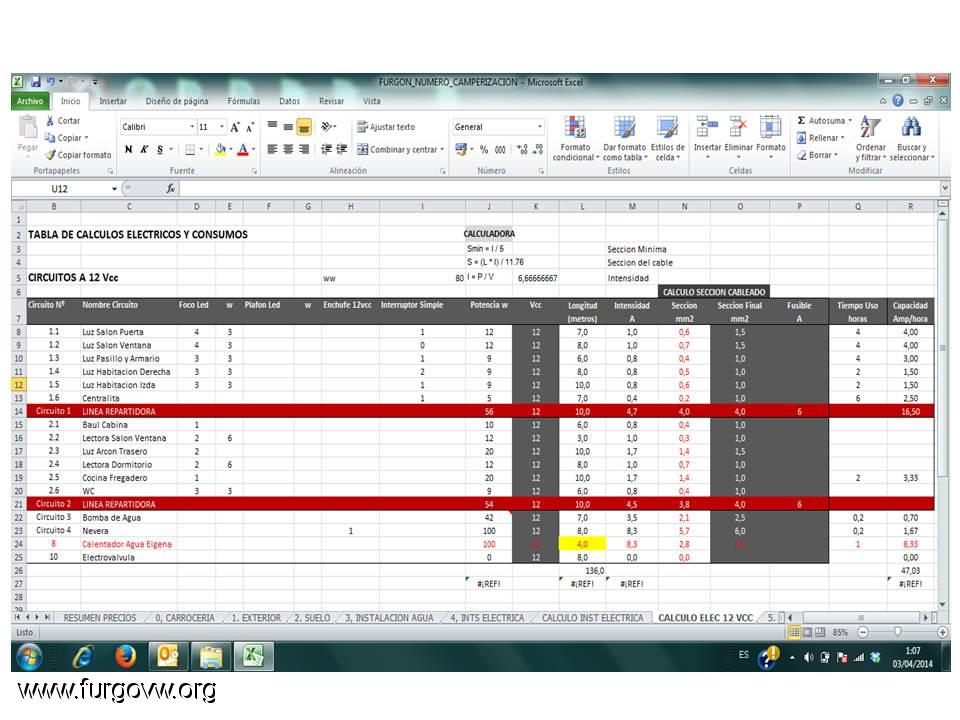Toggle italic K formatting
The width and height of the screenshot is (960, 720).
pos(144,149)
